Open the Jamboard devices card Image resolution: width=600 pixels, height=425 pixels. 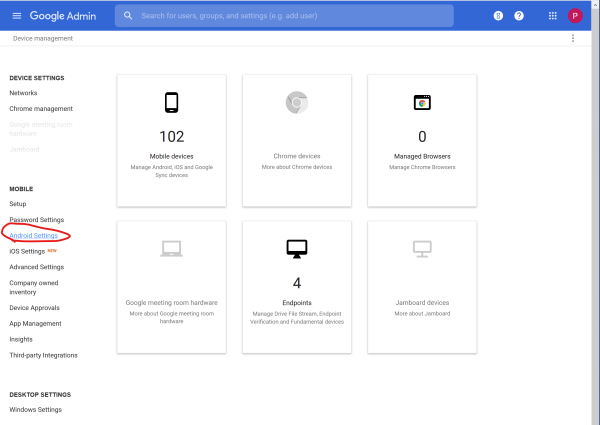[x=422, y=286]
